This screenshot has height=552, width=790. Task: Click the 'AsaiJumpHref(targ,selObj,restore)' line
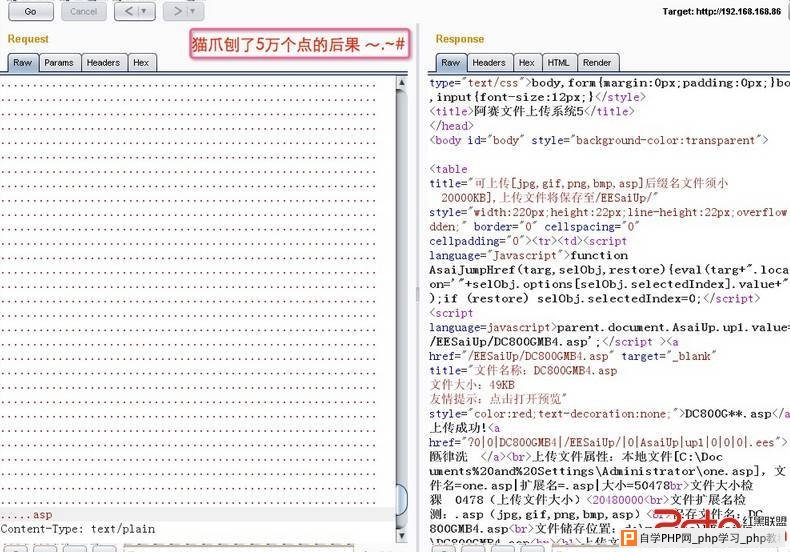[x=609, y=270]
